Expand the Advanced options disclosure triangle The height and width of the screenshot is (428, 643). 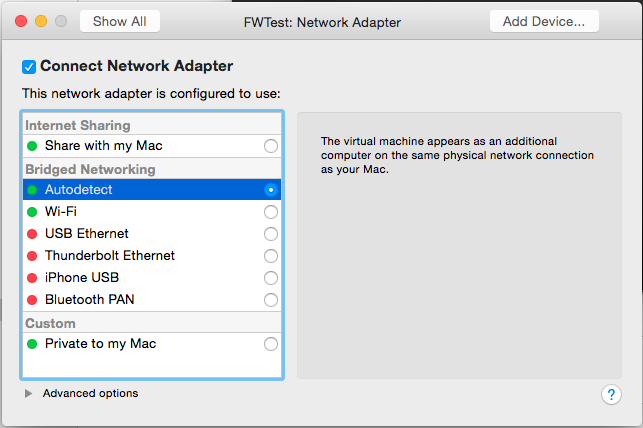click(x=28, y=394)
